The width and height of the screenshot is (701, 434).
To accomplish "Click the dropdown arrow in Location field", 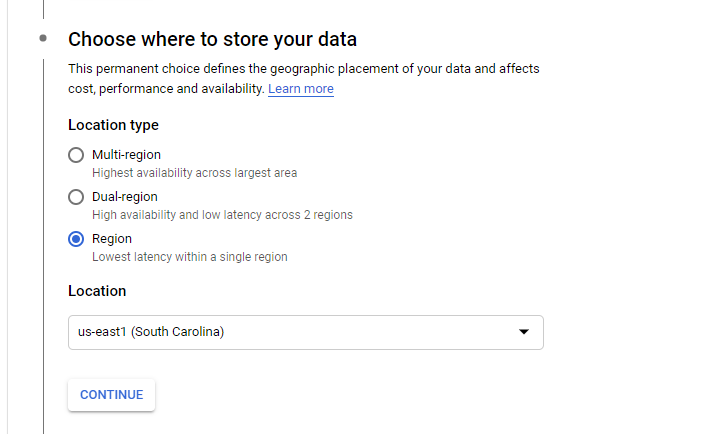I will [524, 332].
